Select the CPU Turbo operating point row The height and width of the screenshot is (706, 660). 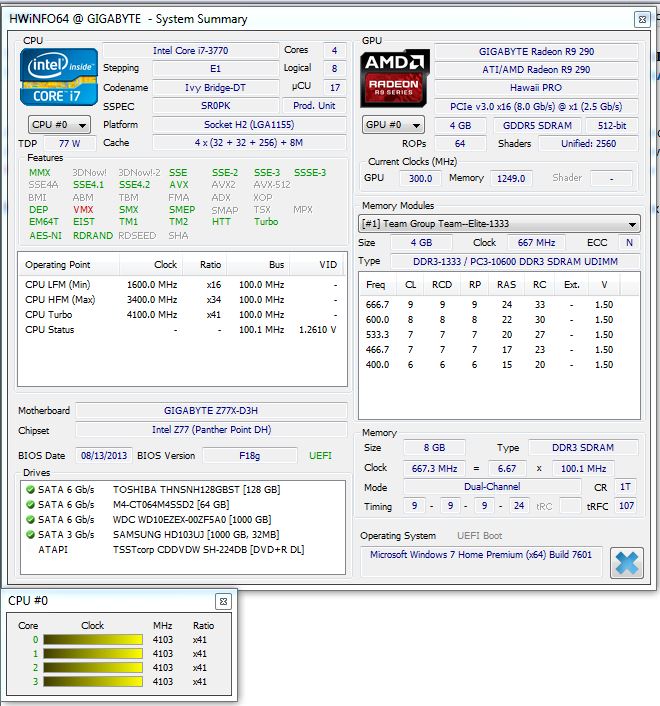(181, 315)
